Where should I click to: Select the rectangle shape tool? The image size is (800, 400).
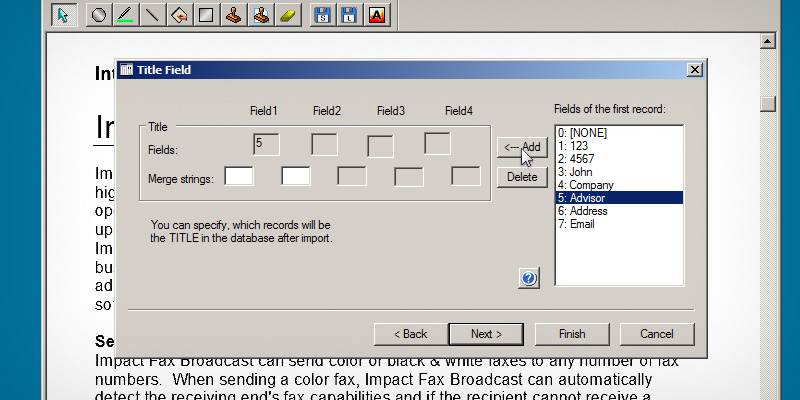(x=206, y=15)
